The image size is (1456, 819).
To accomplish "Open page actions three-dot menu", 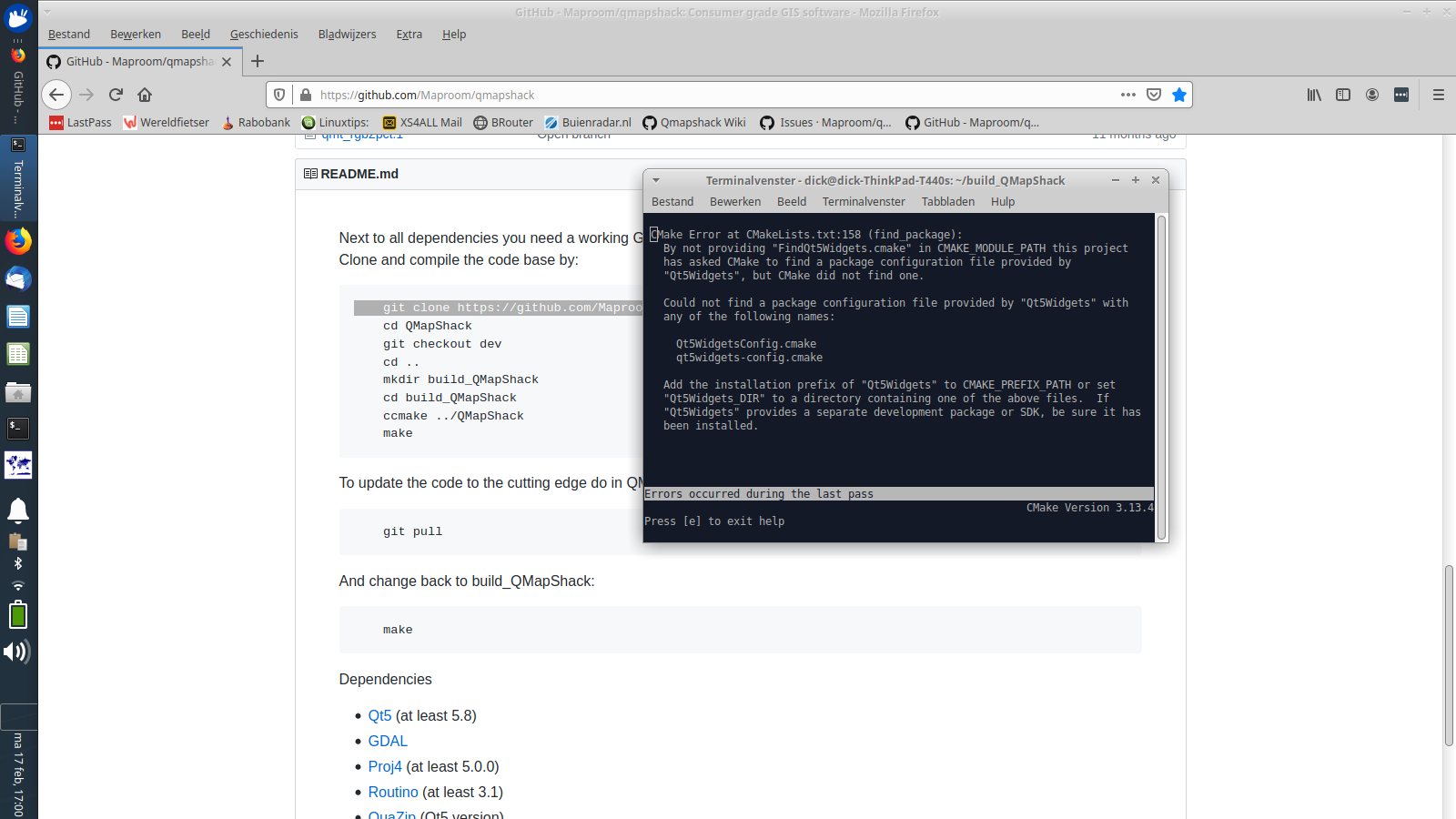I will click(1128, 95).
